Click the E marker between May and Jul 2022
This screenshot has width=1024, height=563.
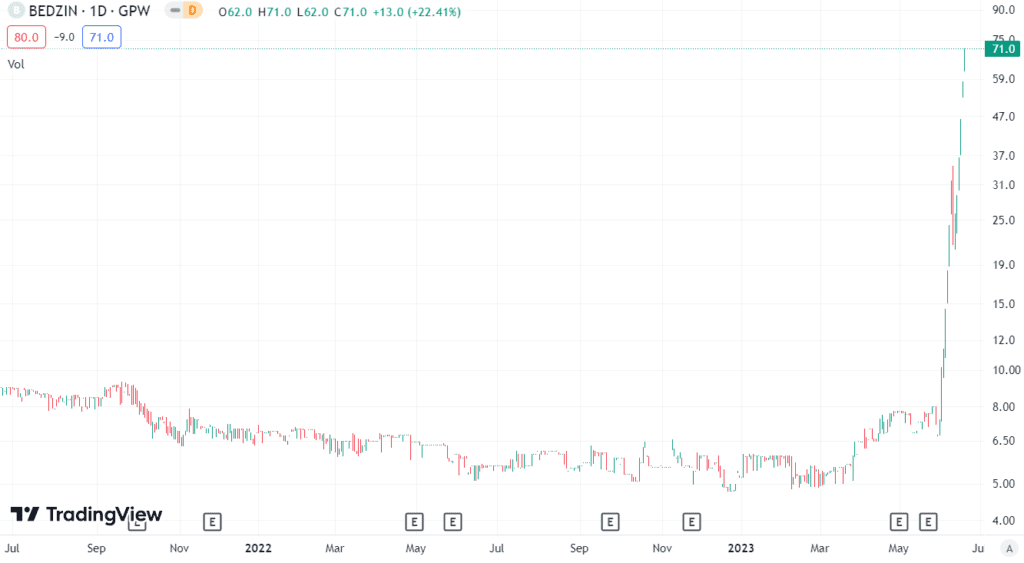tap(452, 521)
